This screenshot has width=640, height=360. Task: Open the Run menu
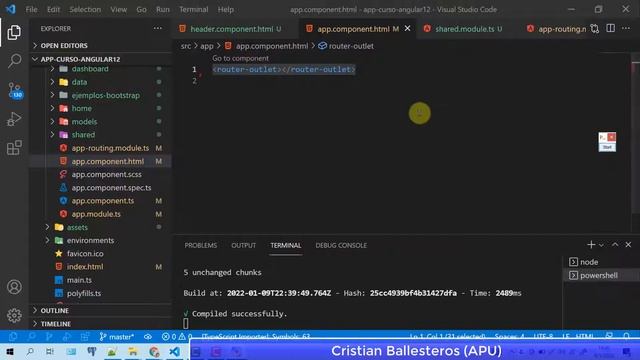(x=162, y=9)
